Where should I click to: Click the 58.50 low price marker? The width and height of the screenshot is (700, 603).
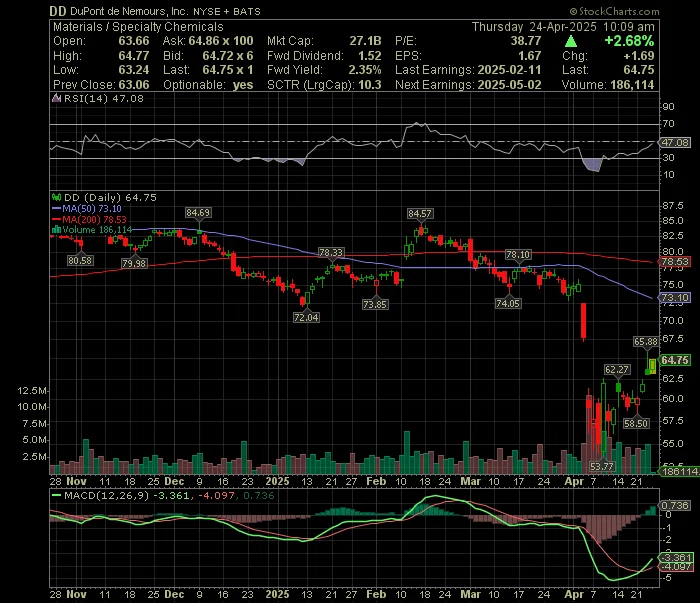pyautogui.click(x=636, y=423)
